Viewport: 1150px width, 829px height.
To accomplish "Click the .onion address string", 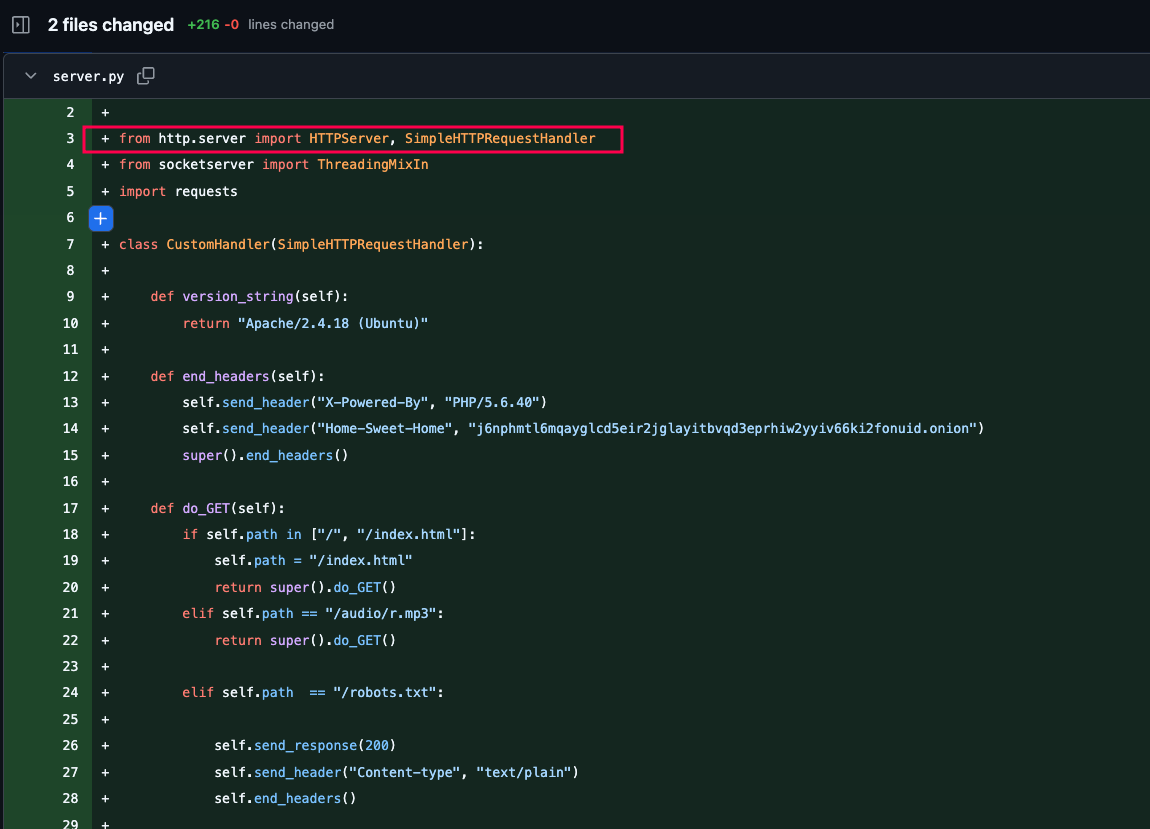I will coord(726,428).
